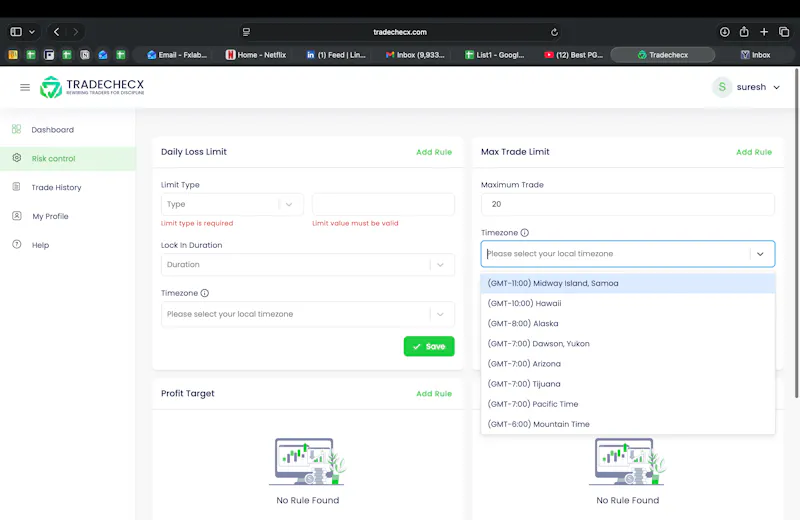Pick (GMT-7:00) Tijuana timezone
Screen dimensions: 800x520
click(x=628, y=384)
